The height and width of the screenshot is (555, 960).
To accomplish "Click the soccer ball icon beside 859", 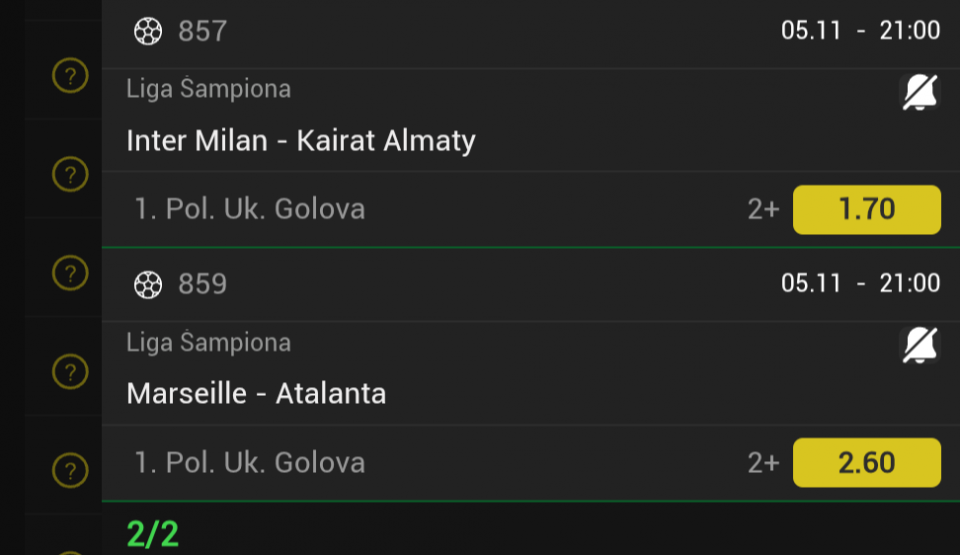I will (x=148, y=285).
